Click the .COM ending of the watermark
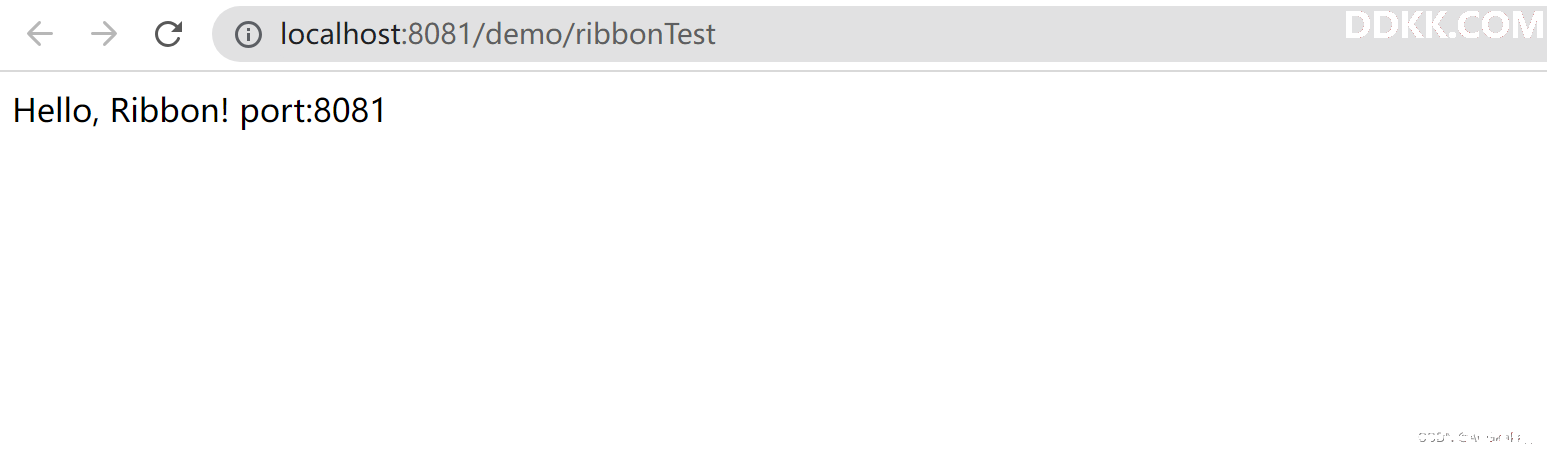Viewport: 1547px width, 453px height. coord(1494,25)
